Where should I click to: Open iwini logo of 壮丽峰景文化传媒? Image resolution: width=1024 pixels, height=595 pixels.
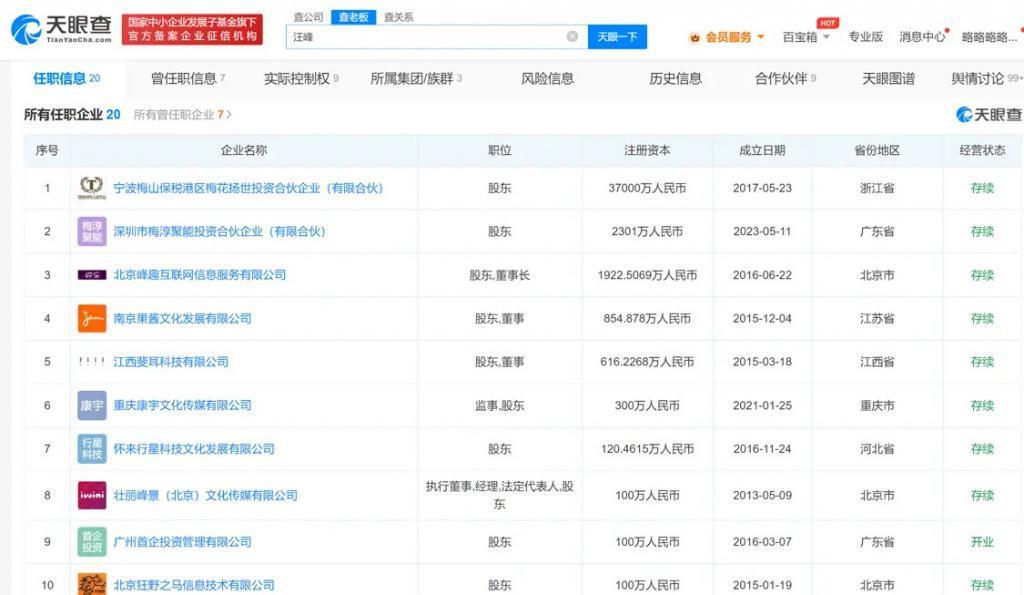[92, 495]
